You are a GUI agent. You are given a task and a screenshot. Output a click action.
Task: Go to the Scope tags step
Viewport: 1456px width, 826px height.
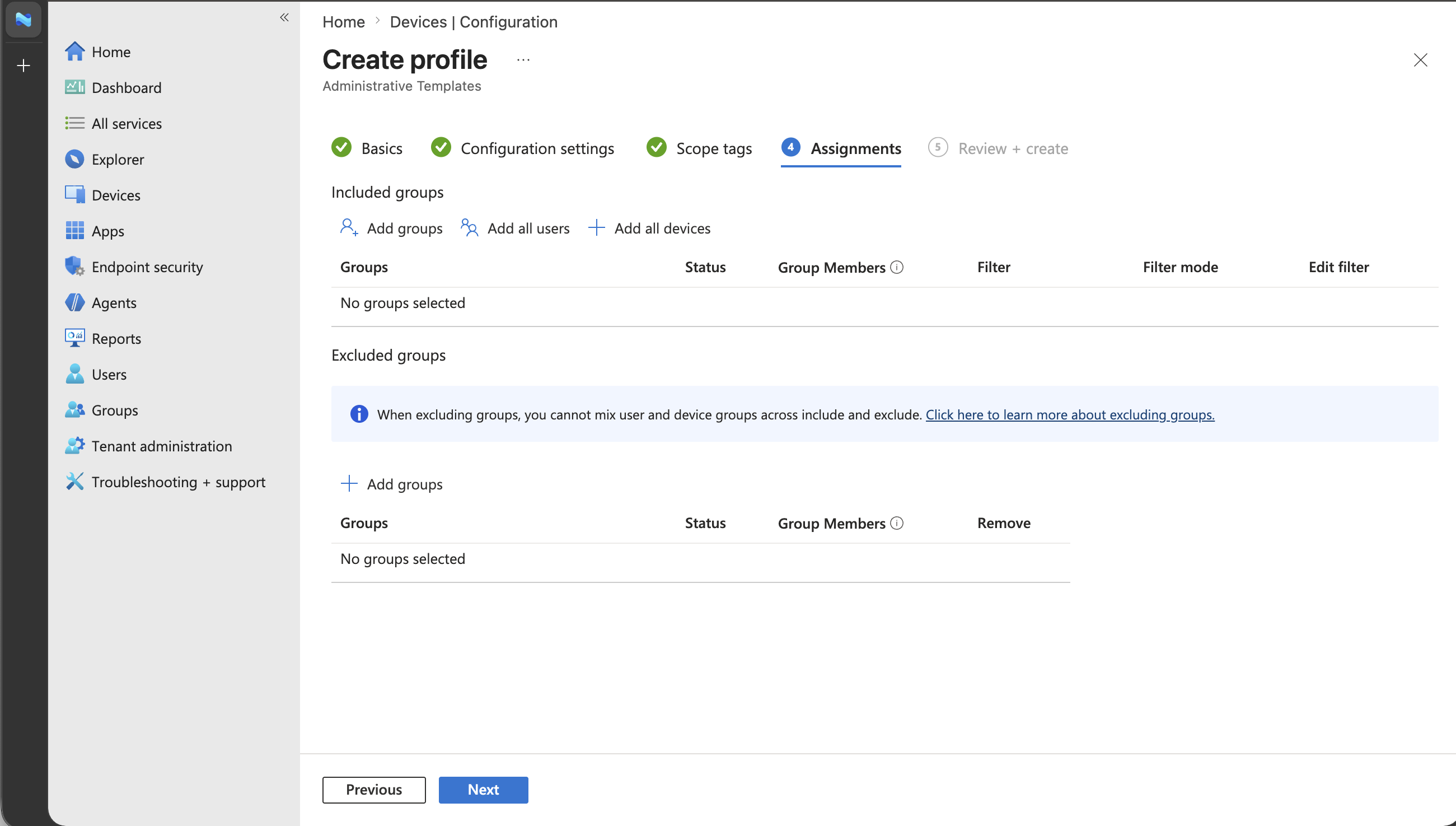[699, 148]
